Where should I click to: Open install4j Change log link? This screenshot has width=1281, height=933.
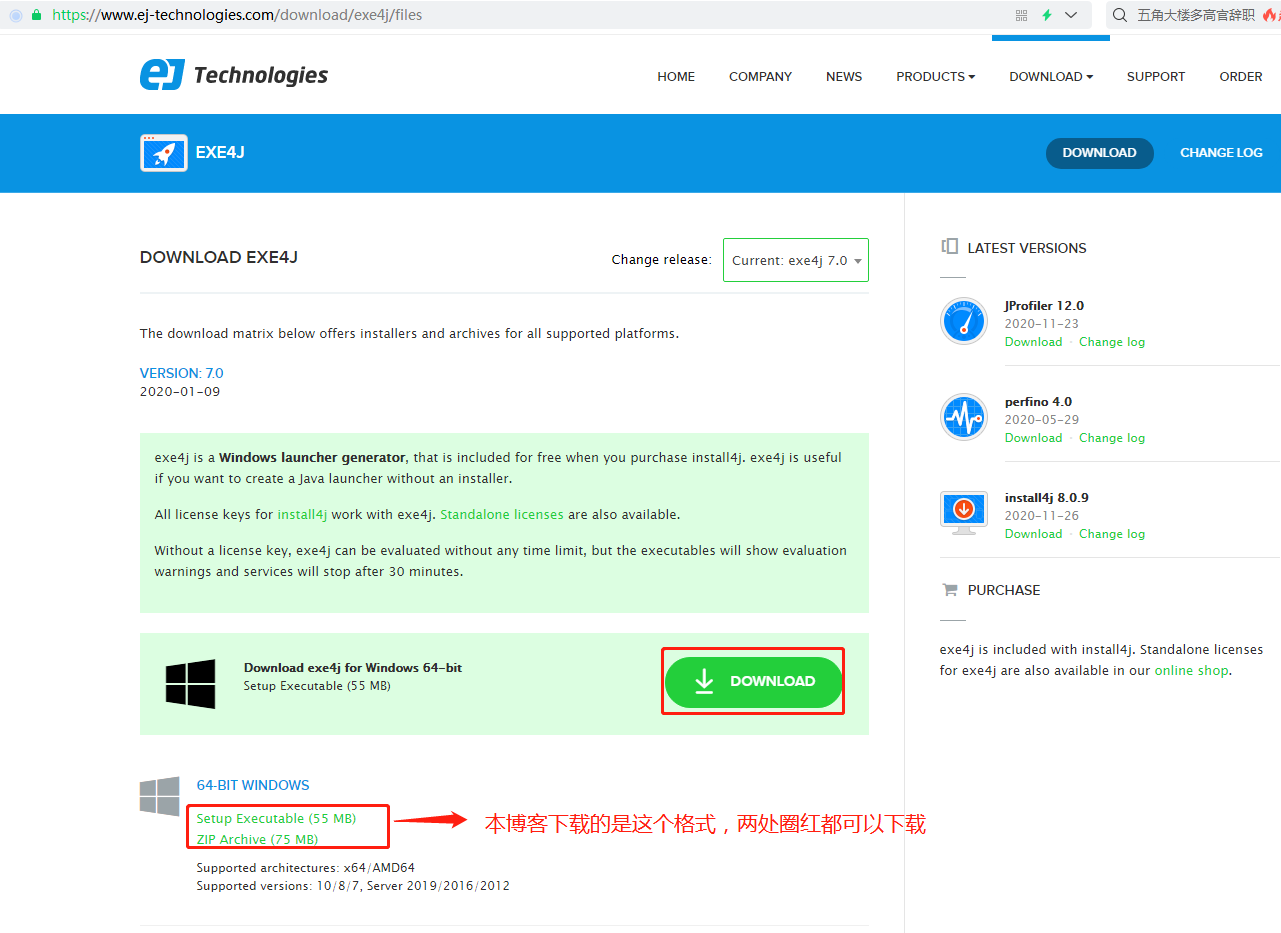tap(1112, 534)
